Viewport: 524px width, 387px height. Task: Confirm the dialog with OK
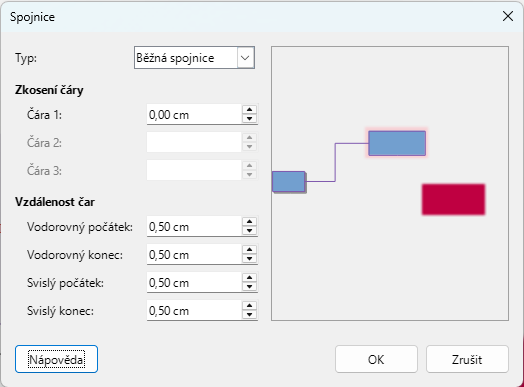coord(376,359)
